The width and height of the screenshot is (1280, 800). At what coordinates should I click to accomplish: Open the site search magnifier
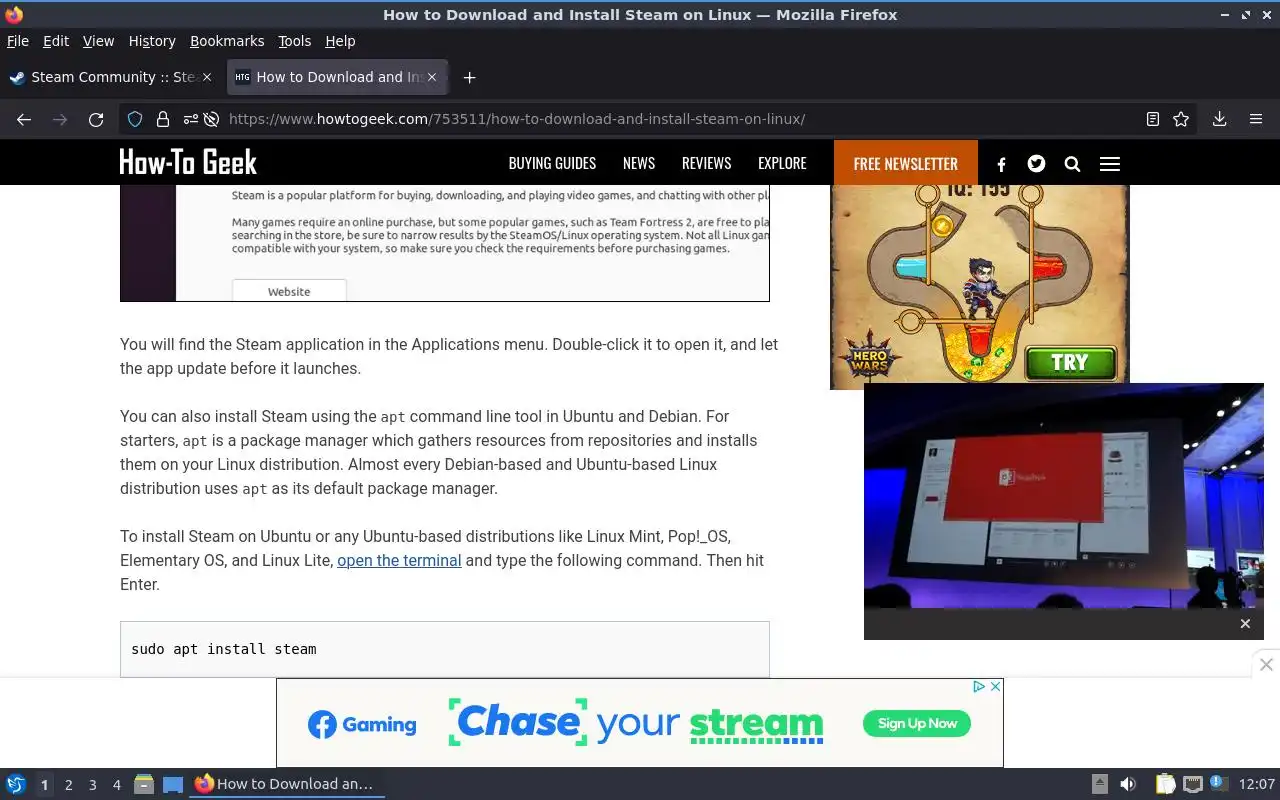coord(1072,164)
